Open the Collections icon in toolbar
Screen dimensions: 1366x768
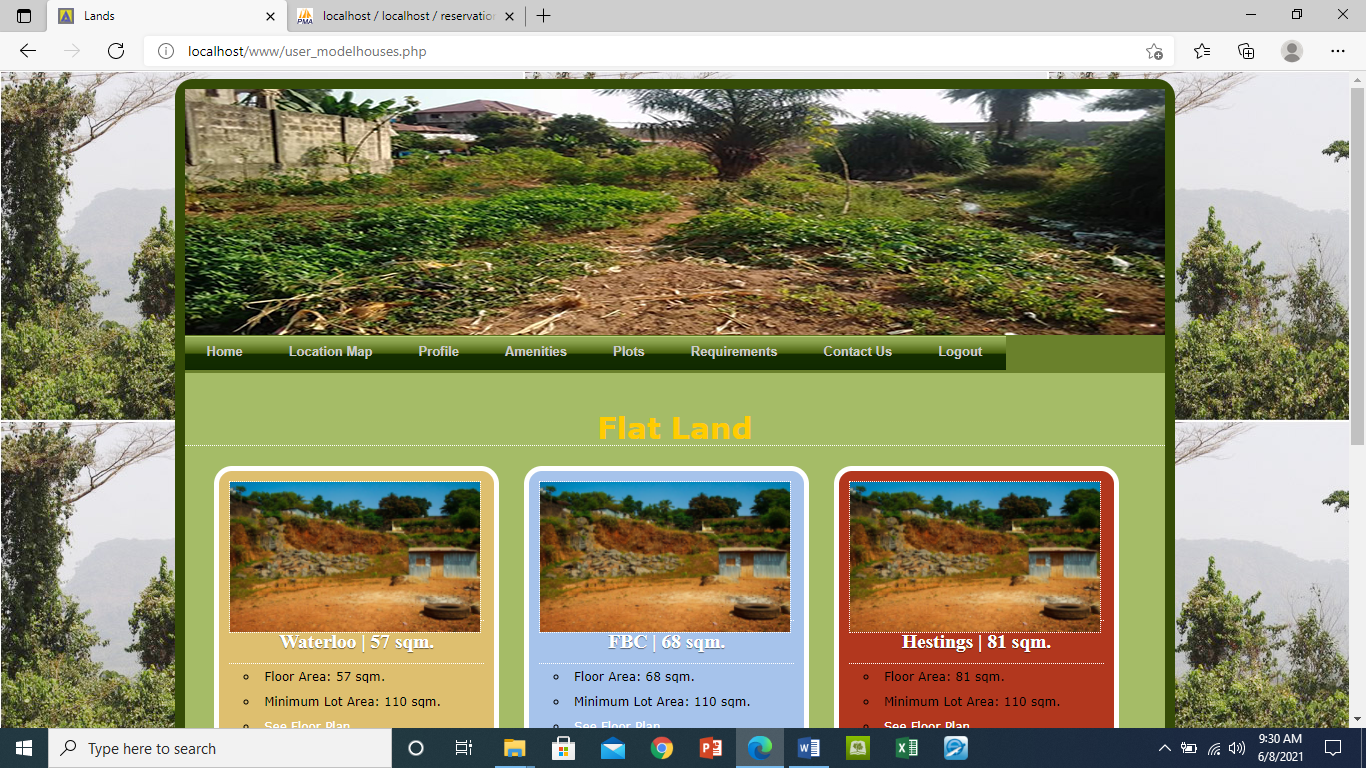coord(1246,51)
